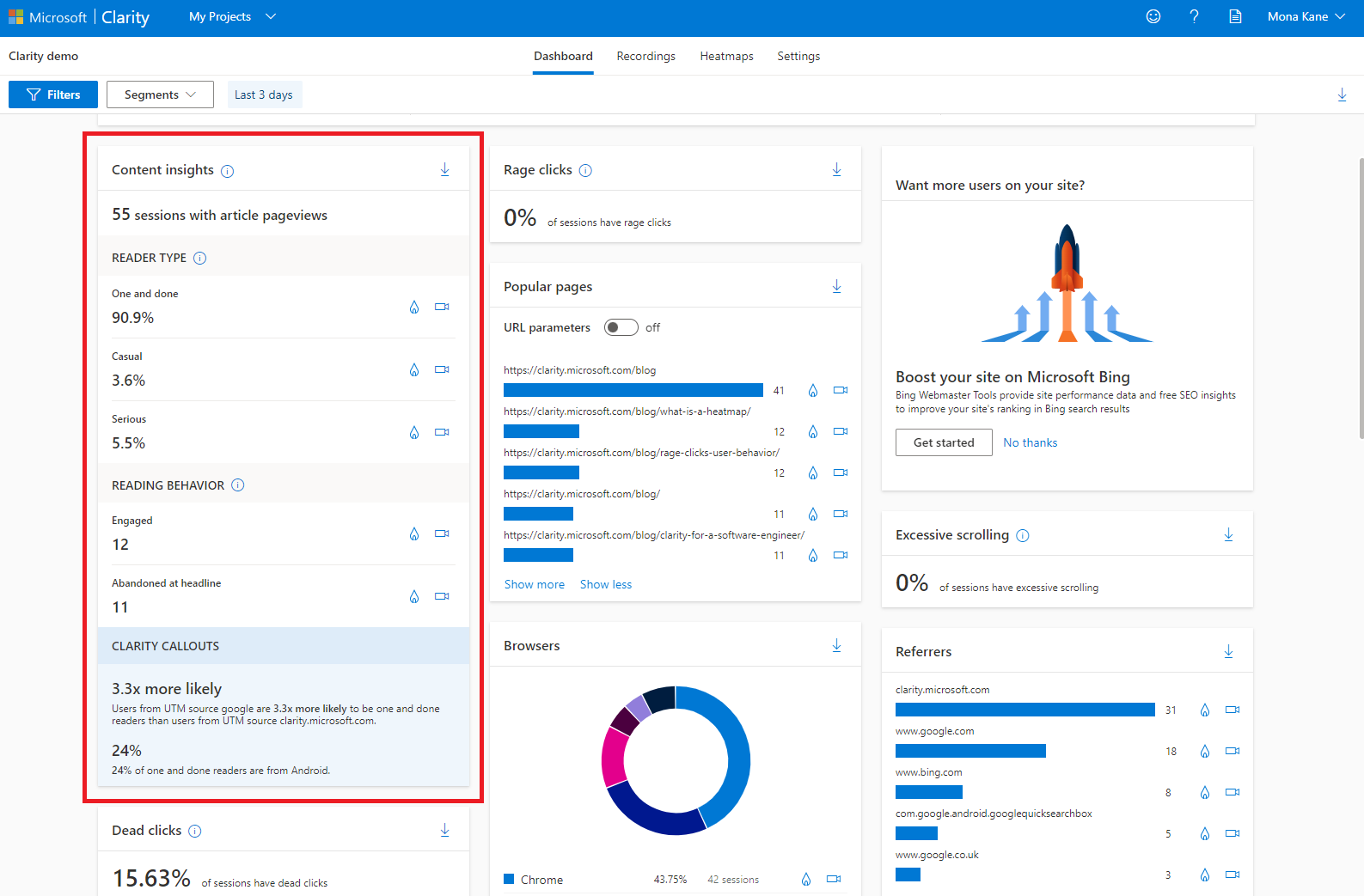Open Mona Kane account menu
Image resolution: width=1364 pixels, height=896 pixels.
pos(1306,16)
